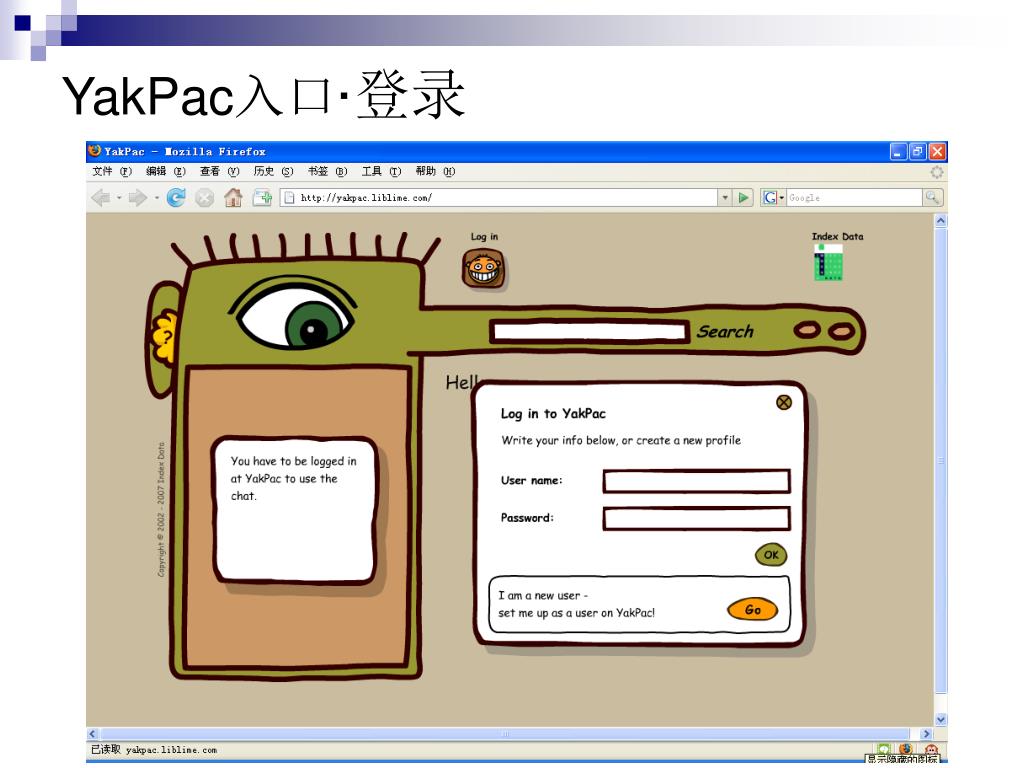Close the Log in to YakPac dialog
The width and height of the screenshot is (1024, 768).
[x=784, y=402]
